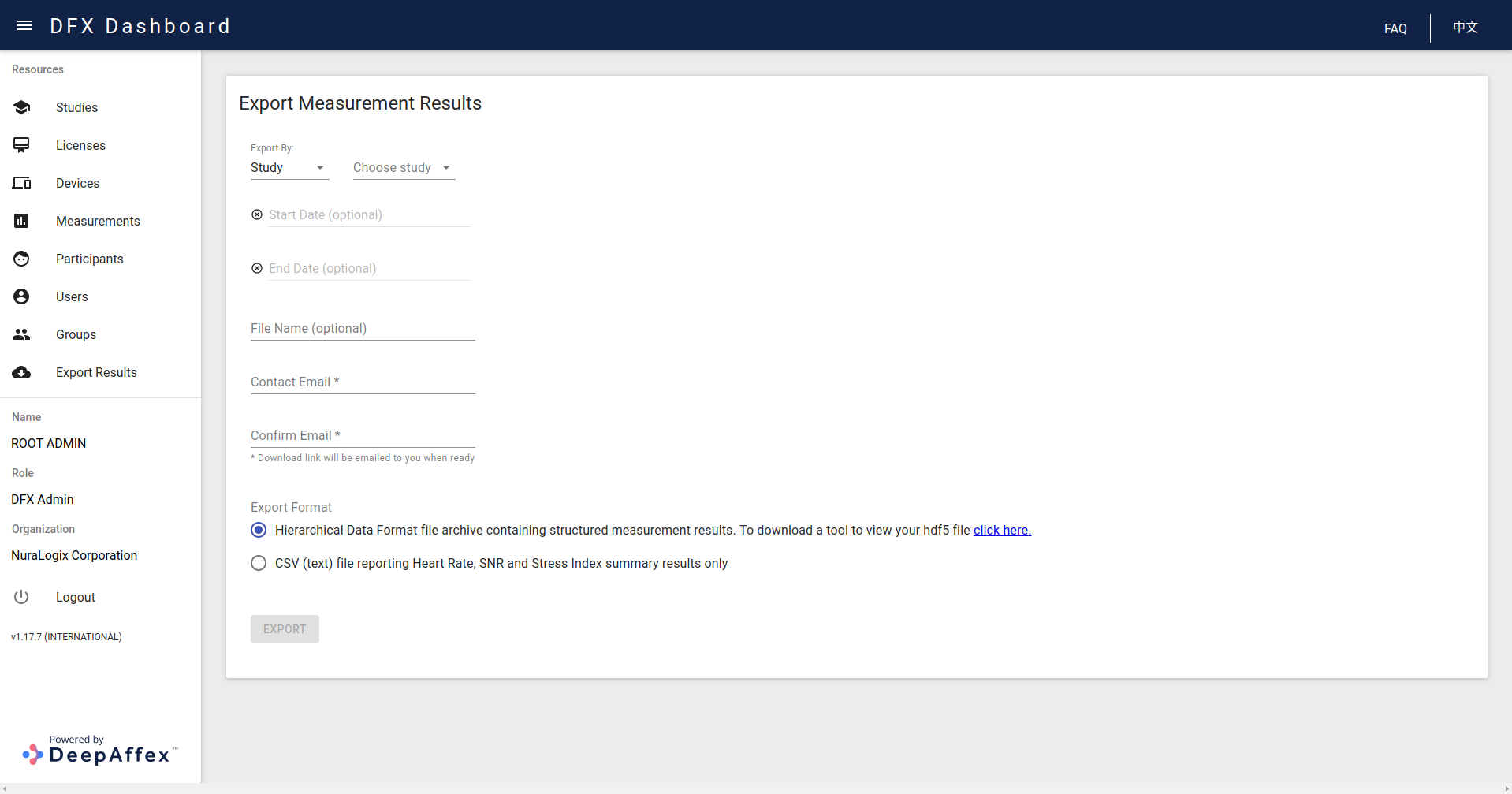Open the Measurements section
1512x794 pixels.
[x=98, y=221]
